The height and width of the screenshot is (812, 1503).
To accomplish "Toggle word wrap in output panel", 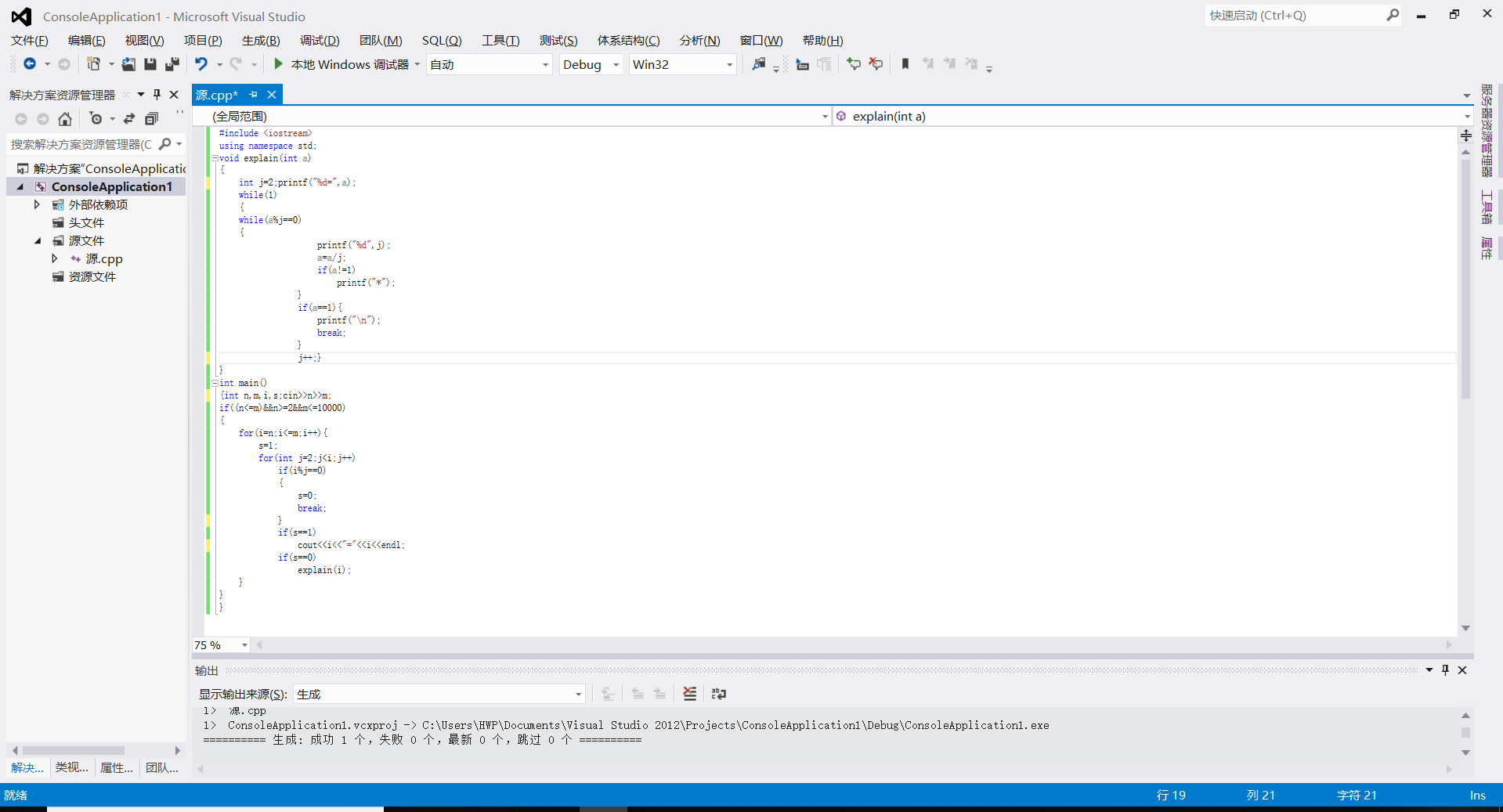I will point(718,694).
